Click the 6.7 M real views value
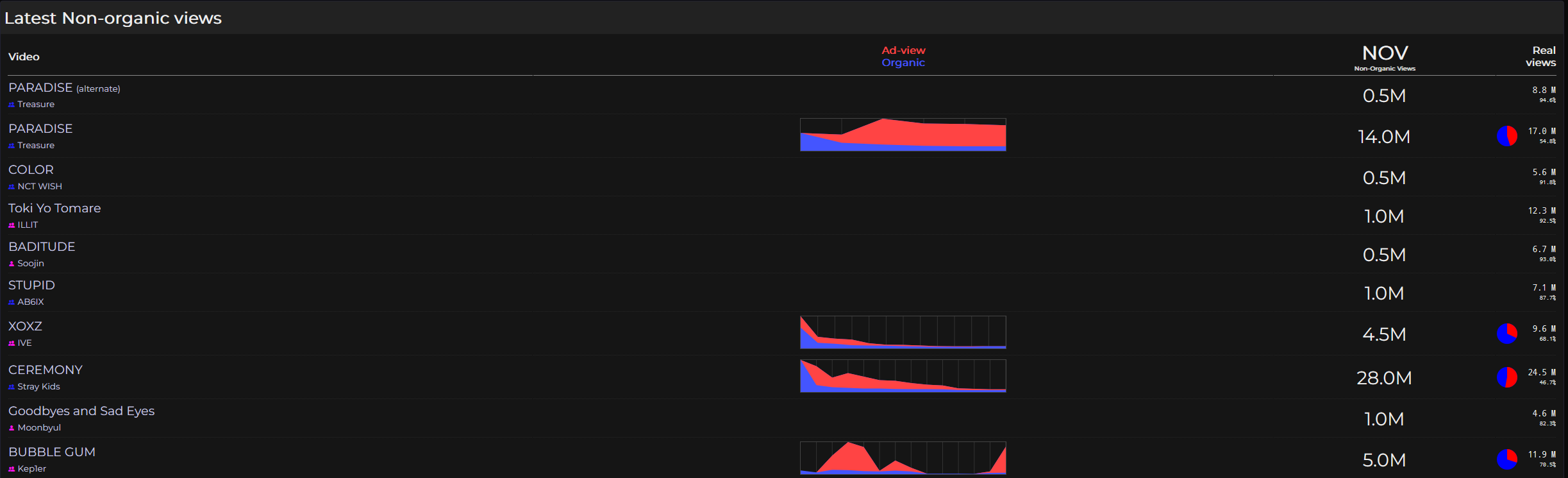Viewport: 1568px width, 478px height. click(1544, 250)
